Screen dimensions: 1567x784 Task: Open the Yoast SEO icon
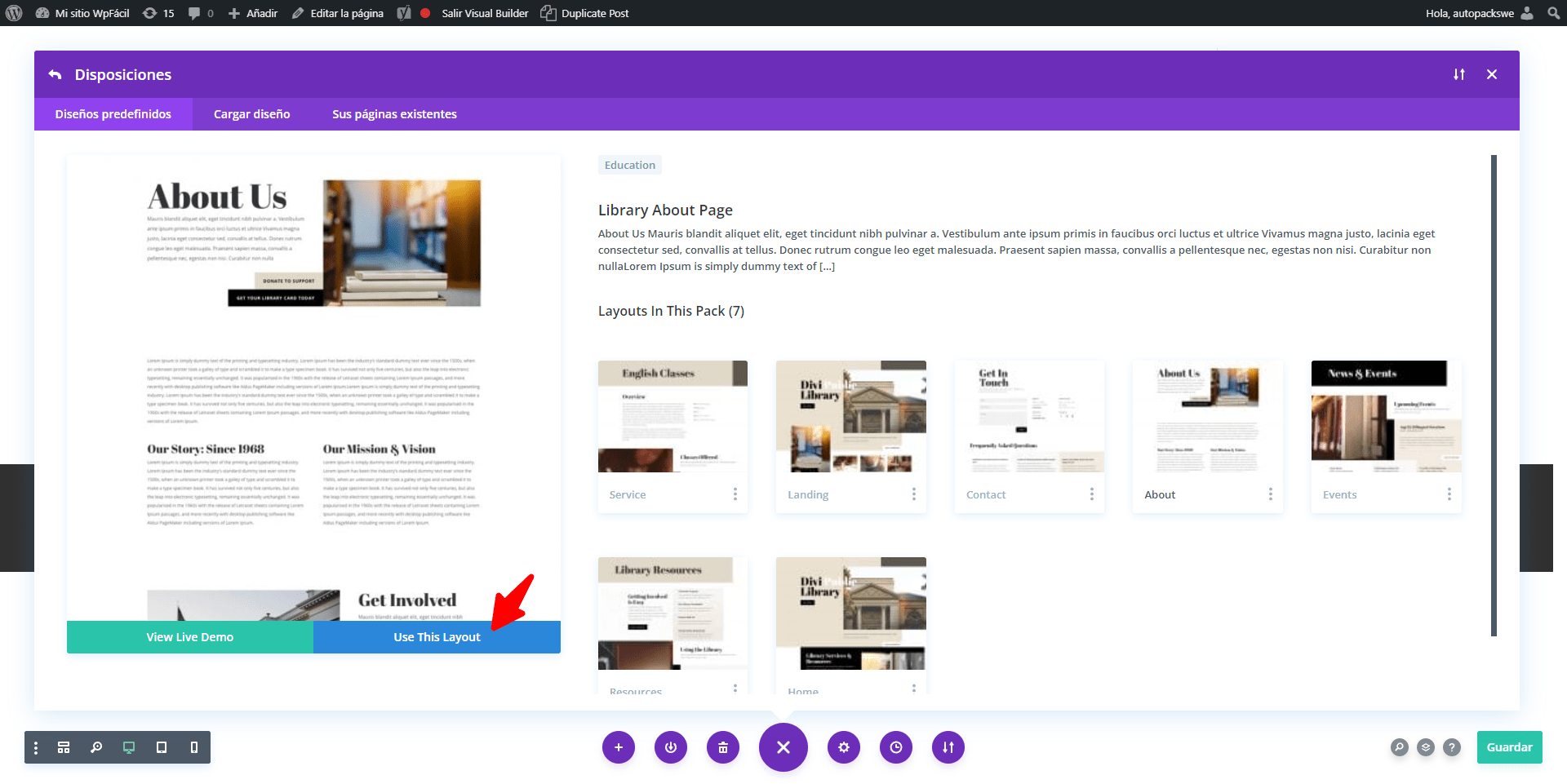(404, 13)
